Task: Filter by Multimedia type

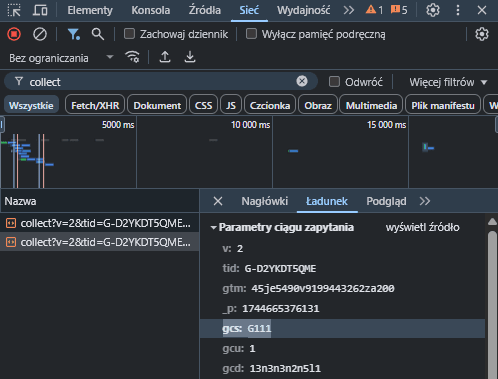Action: click(371, 106)
